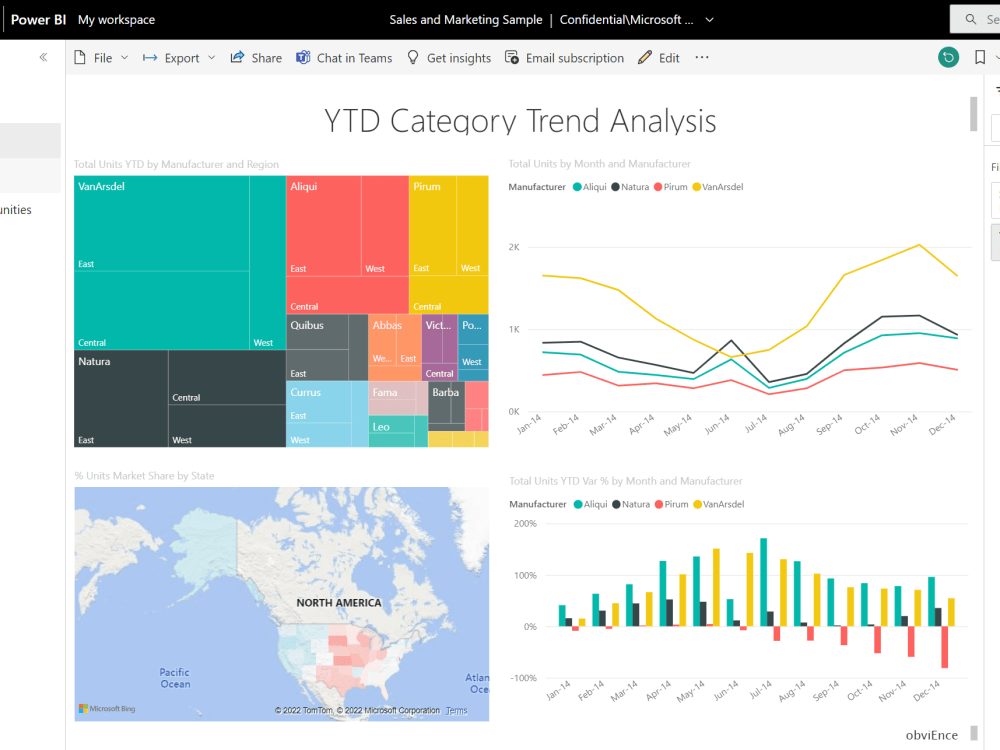The width and height of the screenshot is (1000, 750).
Task: Click the pencil Edit icon
Action: tap(645, 57)
